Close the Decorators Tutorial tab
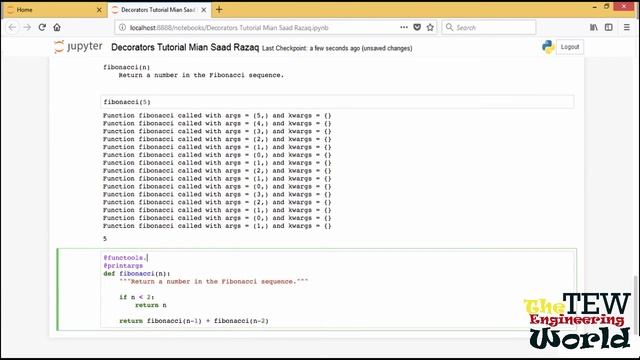Viewport: 640px width, 360px height. tap(204, 9)
